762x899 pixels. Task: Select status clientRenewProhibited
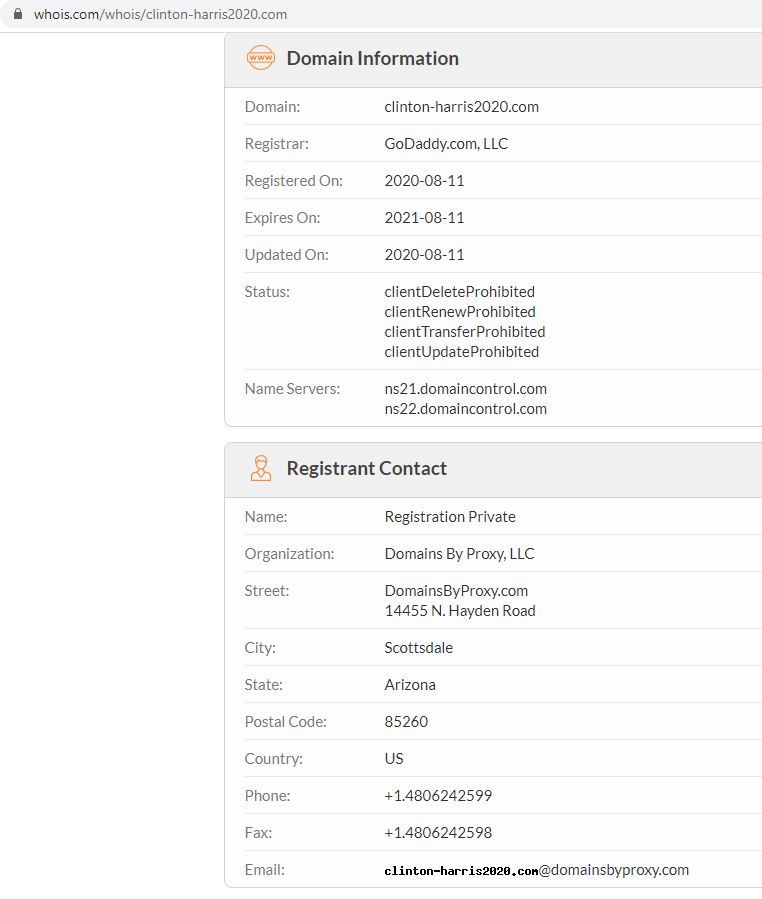pyautogui.click(x=460, y=312)
